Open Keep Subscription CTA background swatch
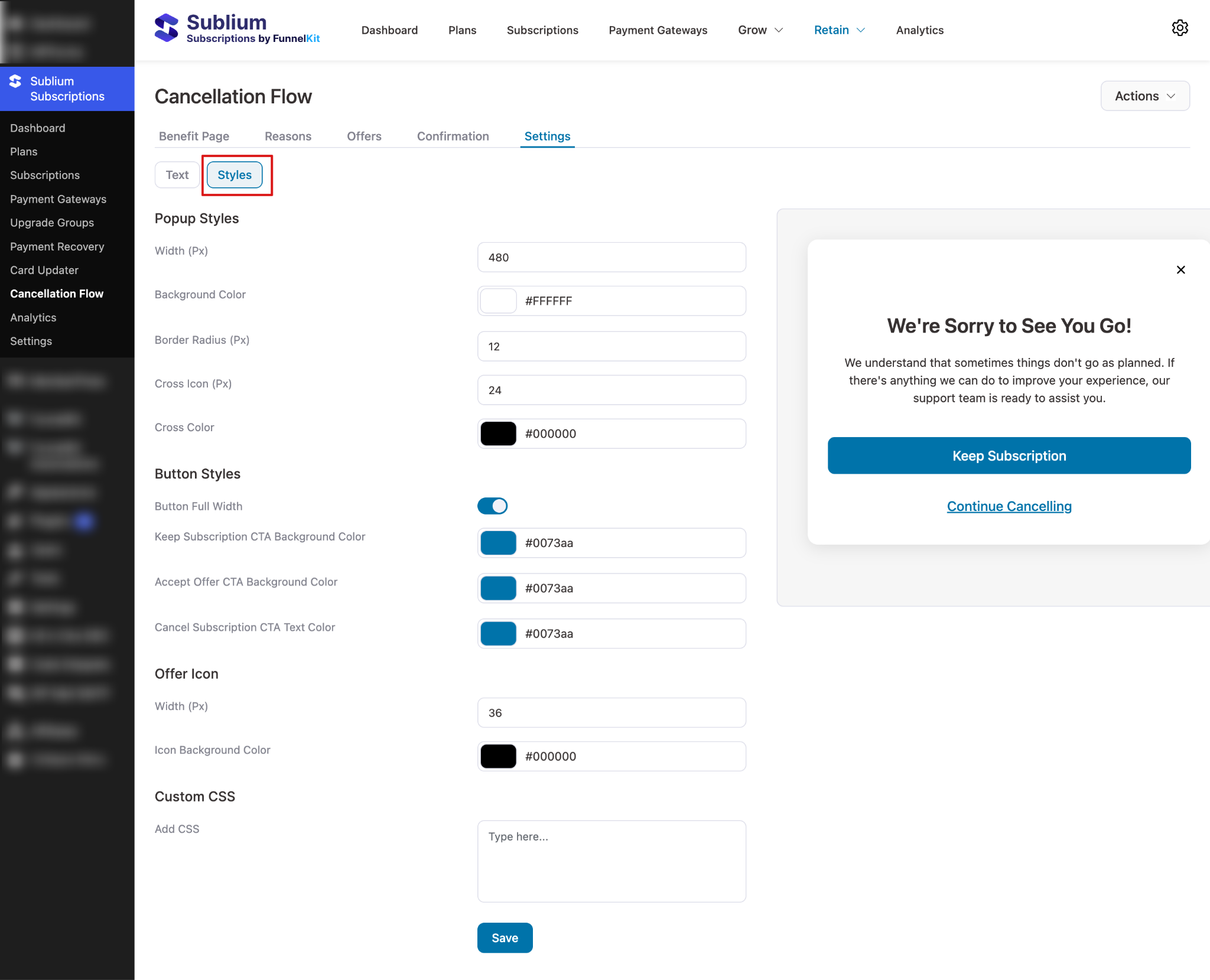Screen dimensions: 1210x980 tap(498, 543)
